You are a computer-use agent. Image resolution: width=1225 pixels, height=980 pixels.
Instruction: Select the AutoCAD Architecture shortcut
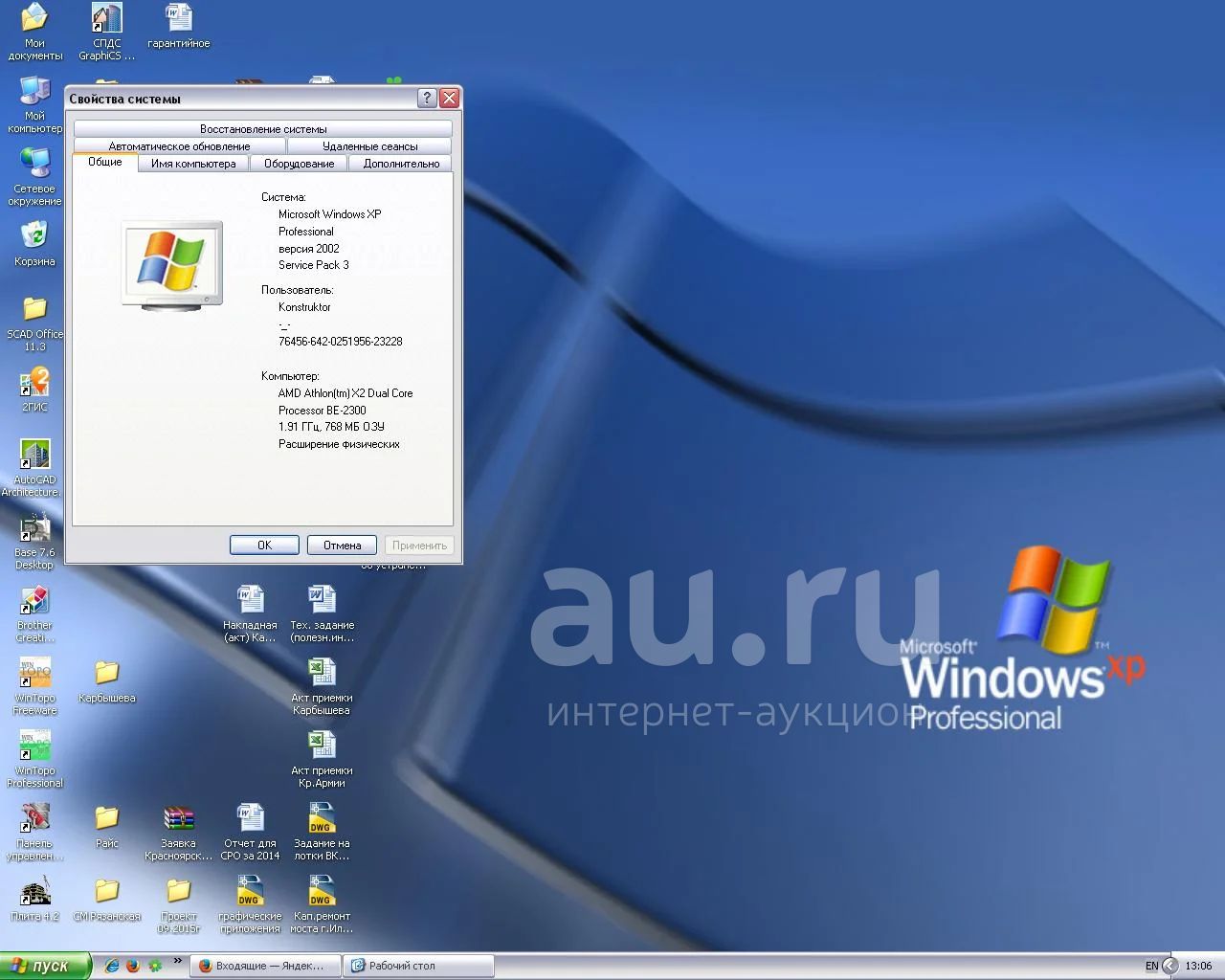(x=34, y=468)
